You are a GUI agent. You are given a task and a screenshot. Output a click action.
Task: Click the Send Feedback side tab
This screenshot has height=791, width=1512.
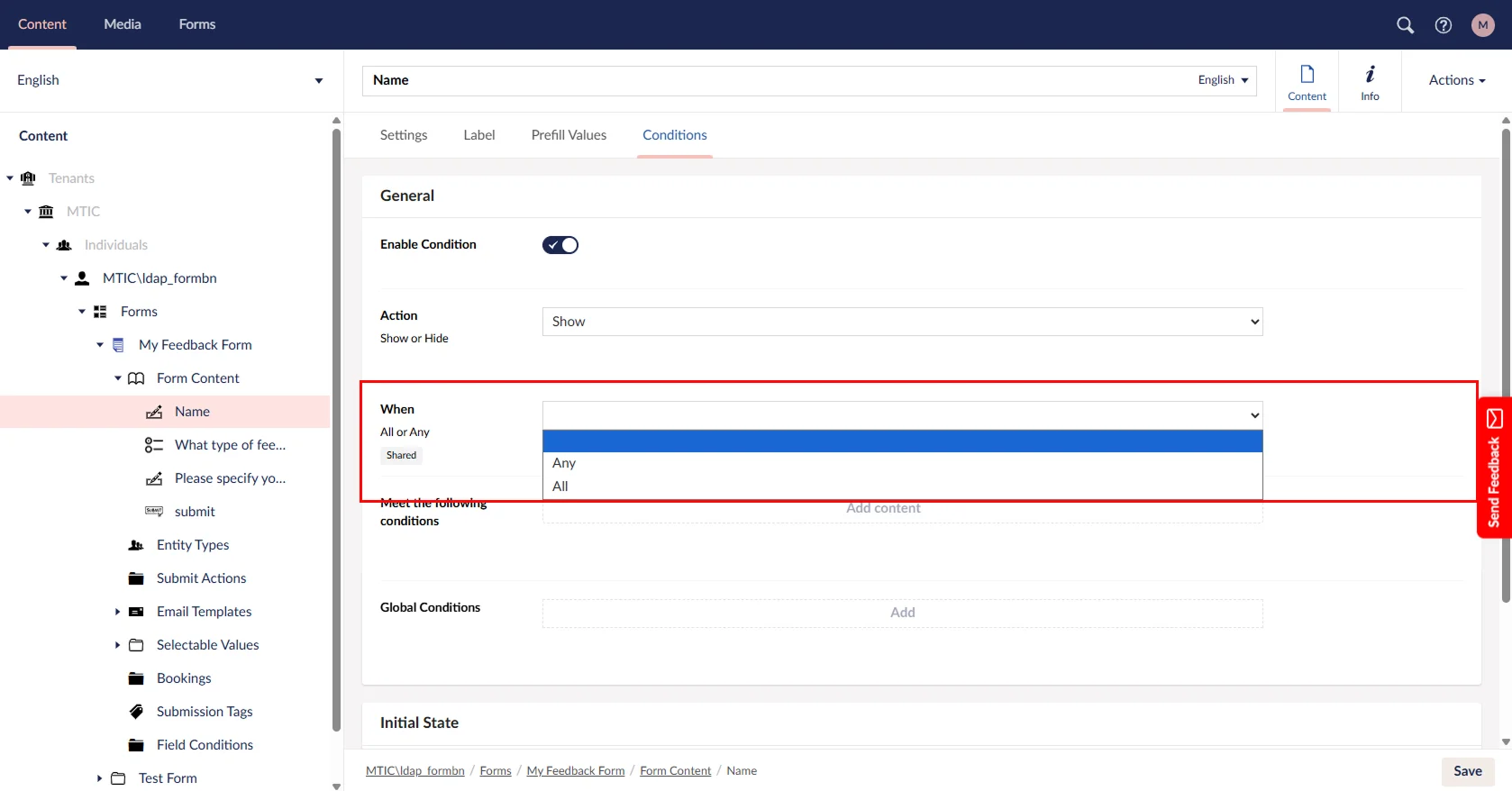tap(1494, 468)
